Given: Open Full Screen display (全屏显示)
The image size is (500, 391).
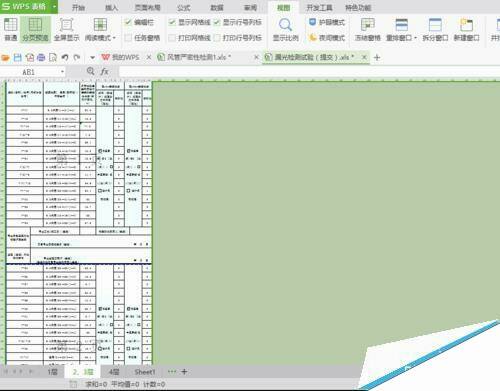Looking at the screenshot, I should (x=66, y=29).
